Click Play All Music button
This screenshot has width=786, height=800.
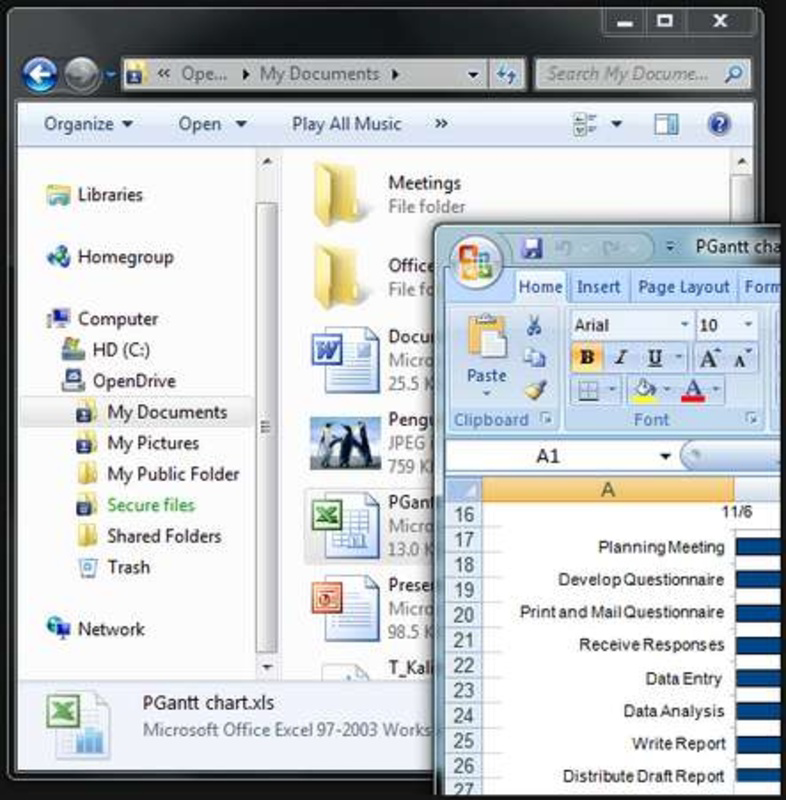click(x=346, y=124)
